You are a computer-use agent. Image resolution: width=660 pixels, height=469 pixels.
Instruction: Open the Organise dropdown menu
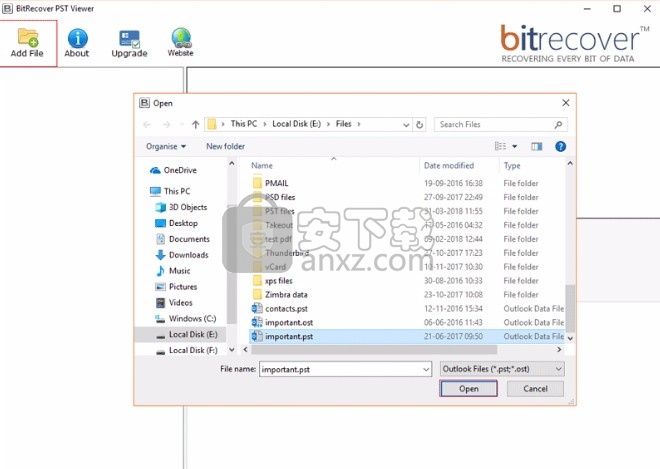pyautogui.click(x=166, y=147)
